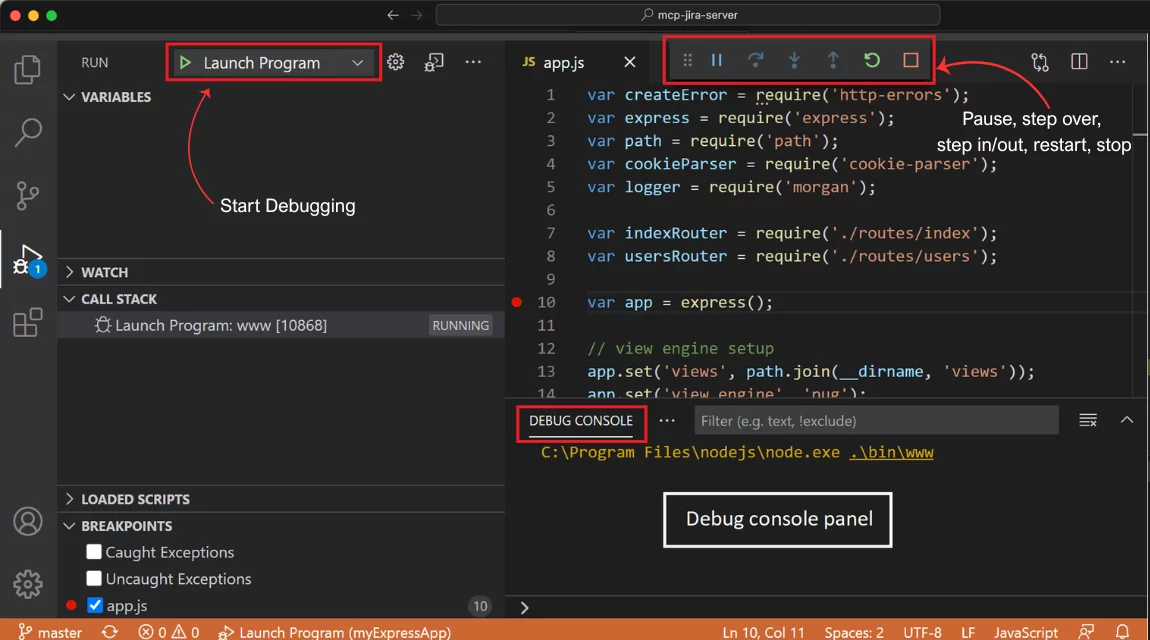The image size is (1150, 640).
Task: Click the master branch in status bar
Action: click(x=51, y=632)
